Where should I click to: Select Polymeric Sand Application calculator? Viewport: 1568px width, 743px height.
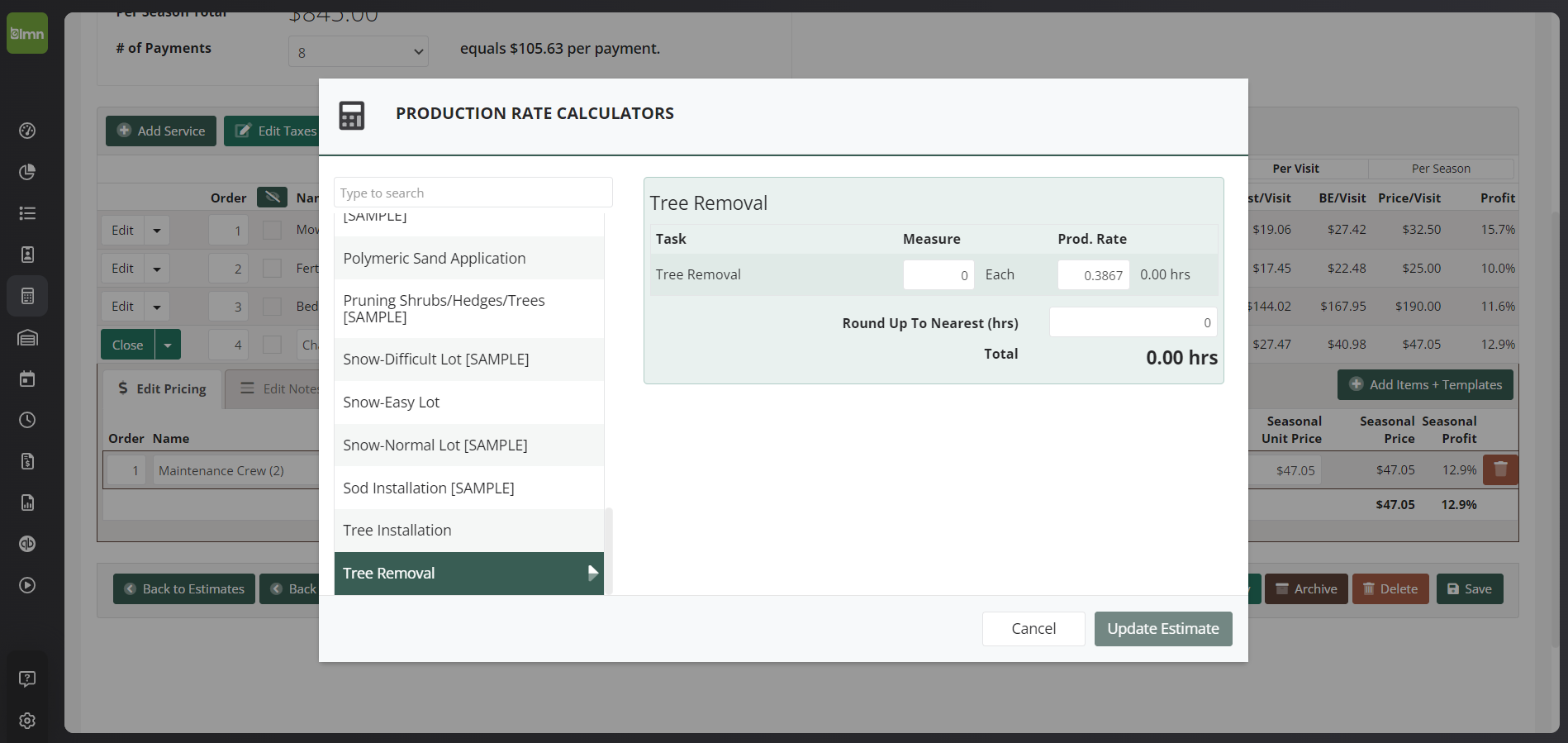(469, 258)
